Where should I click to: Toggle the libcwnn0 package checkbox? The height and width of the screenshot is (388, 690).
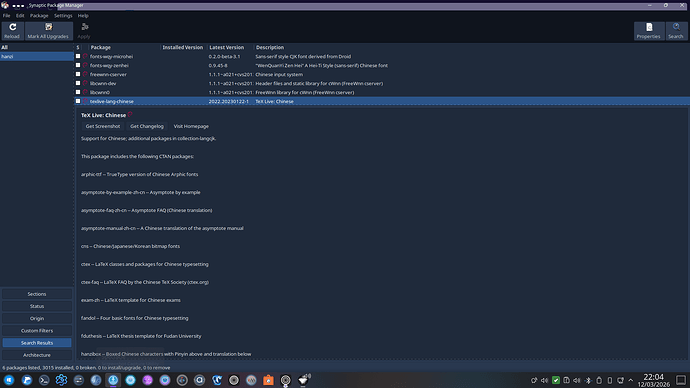click(78, 92)
